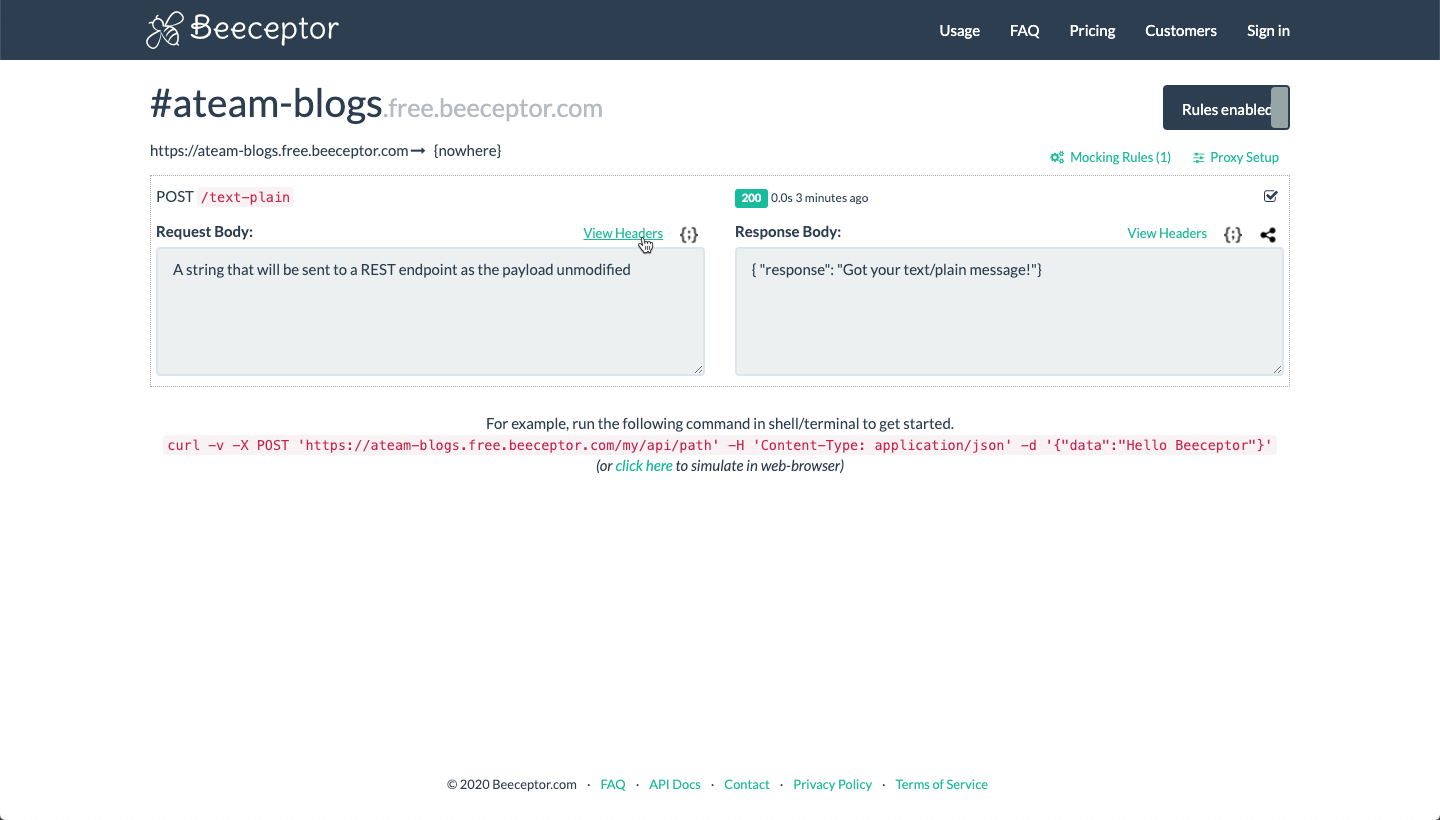Tick the checkbox on the POST request row

click(1271, 196)
